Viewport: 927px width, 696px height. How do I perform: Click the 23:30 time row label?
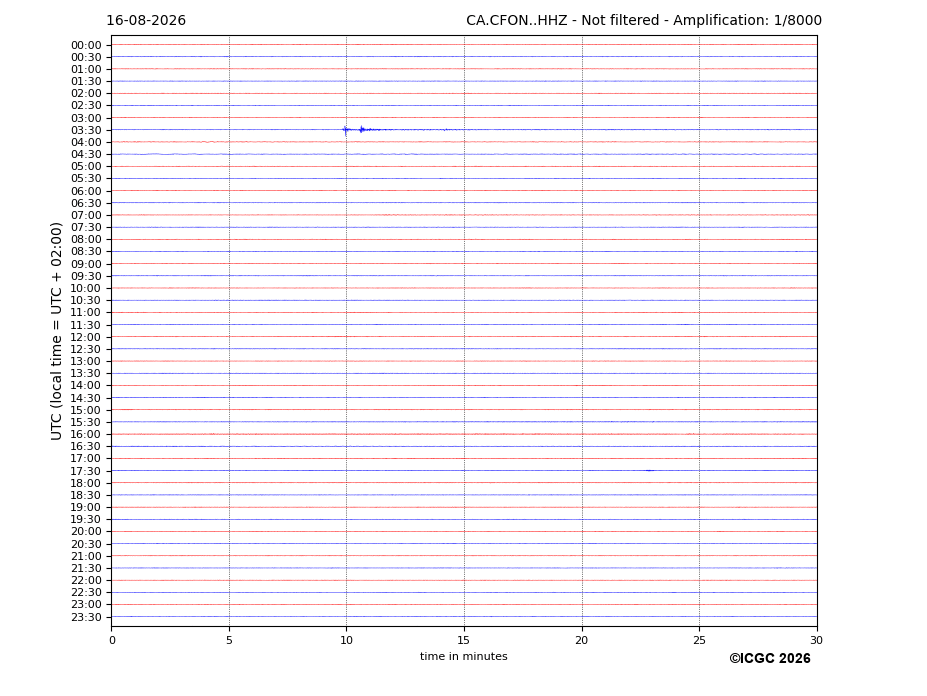click(x=86, y=617)
